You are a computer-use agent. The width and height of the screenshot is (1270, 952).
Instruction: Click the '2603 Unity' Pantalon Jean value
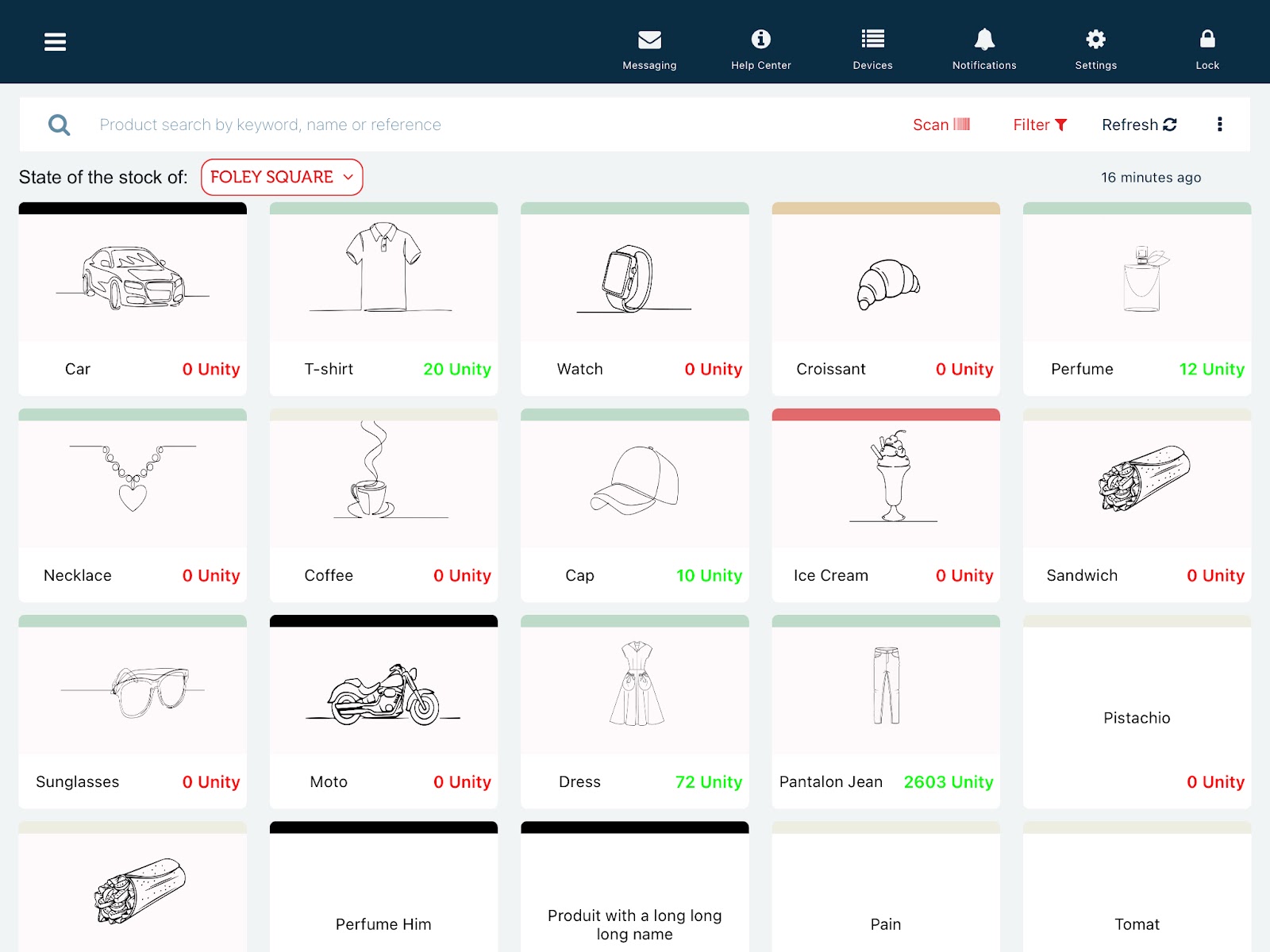pos(949,781)
